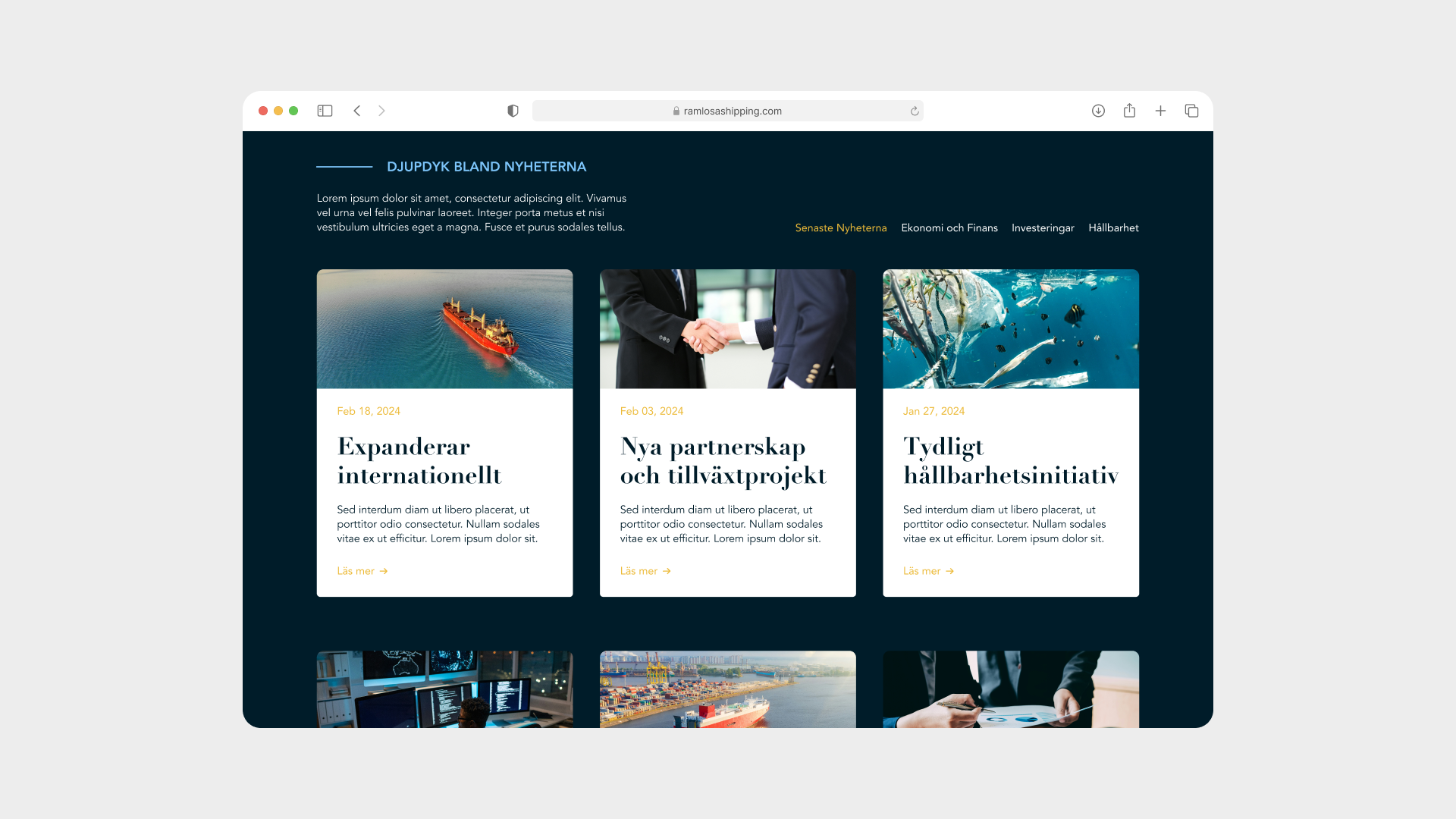1456x819 pixels.
Task: Go forward with the right chevron
Action: (x=381, y=111)
